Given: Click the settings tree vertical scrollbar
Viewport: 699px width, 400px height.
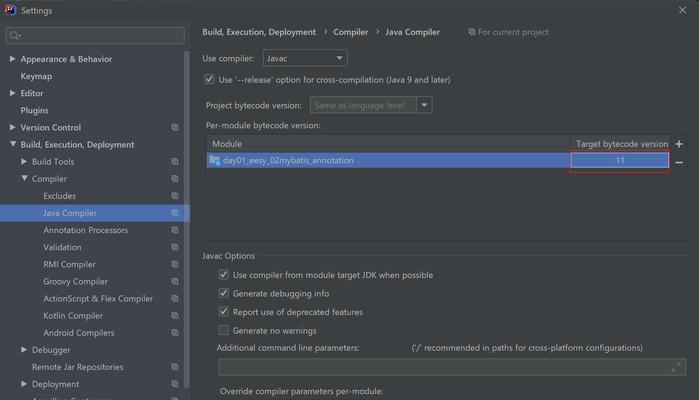Looking at the screenshot, I should point(187,219).
